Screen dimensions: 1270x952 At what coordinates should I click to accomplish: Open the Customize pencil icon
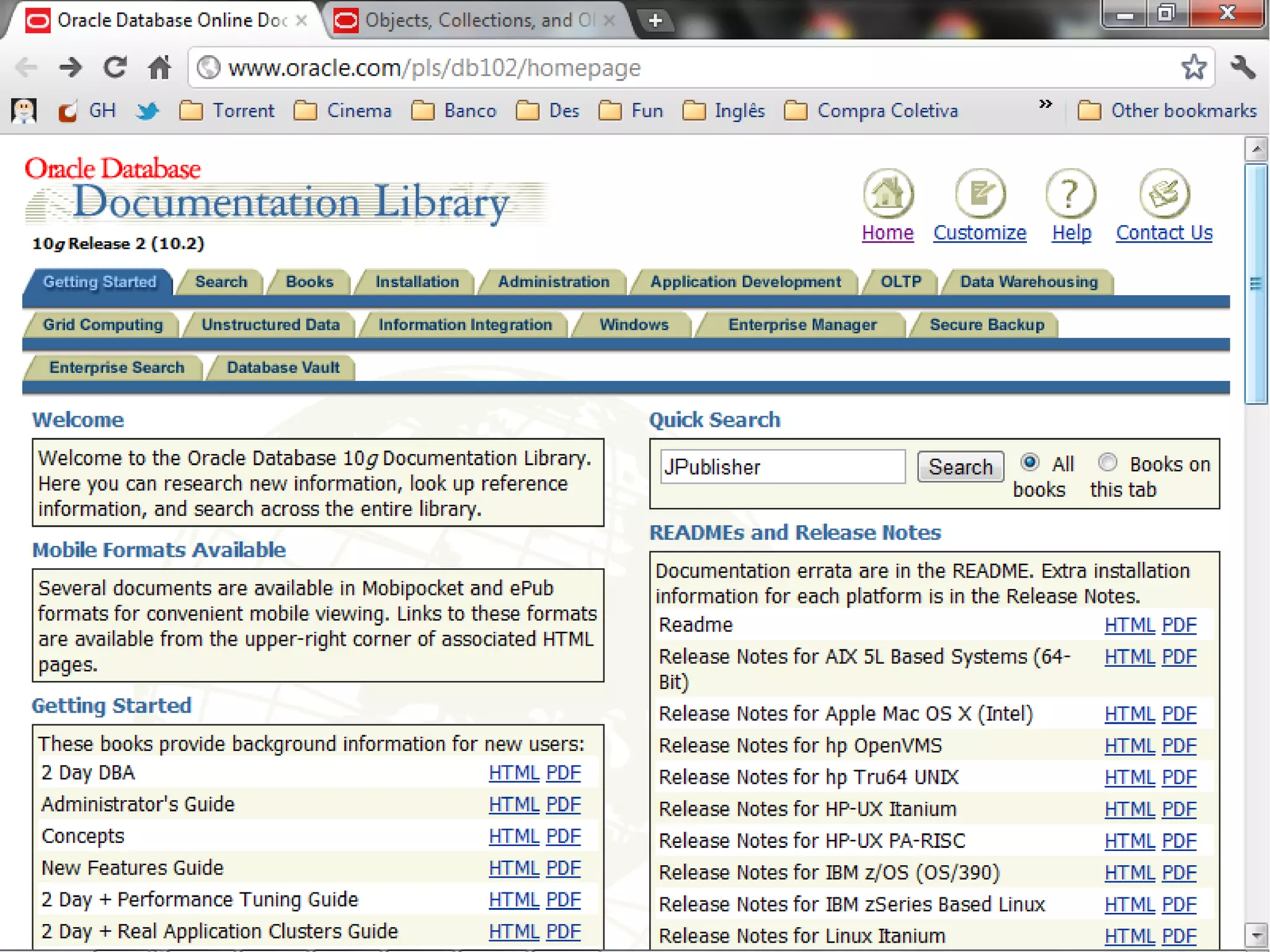coord(979,193)
